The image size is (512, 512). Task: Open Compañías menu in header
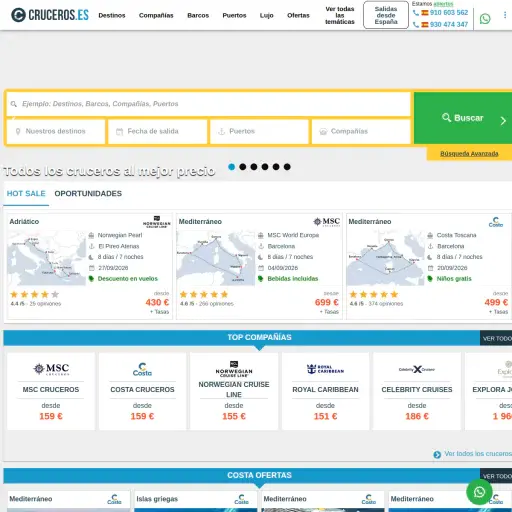pos(156,15)
